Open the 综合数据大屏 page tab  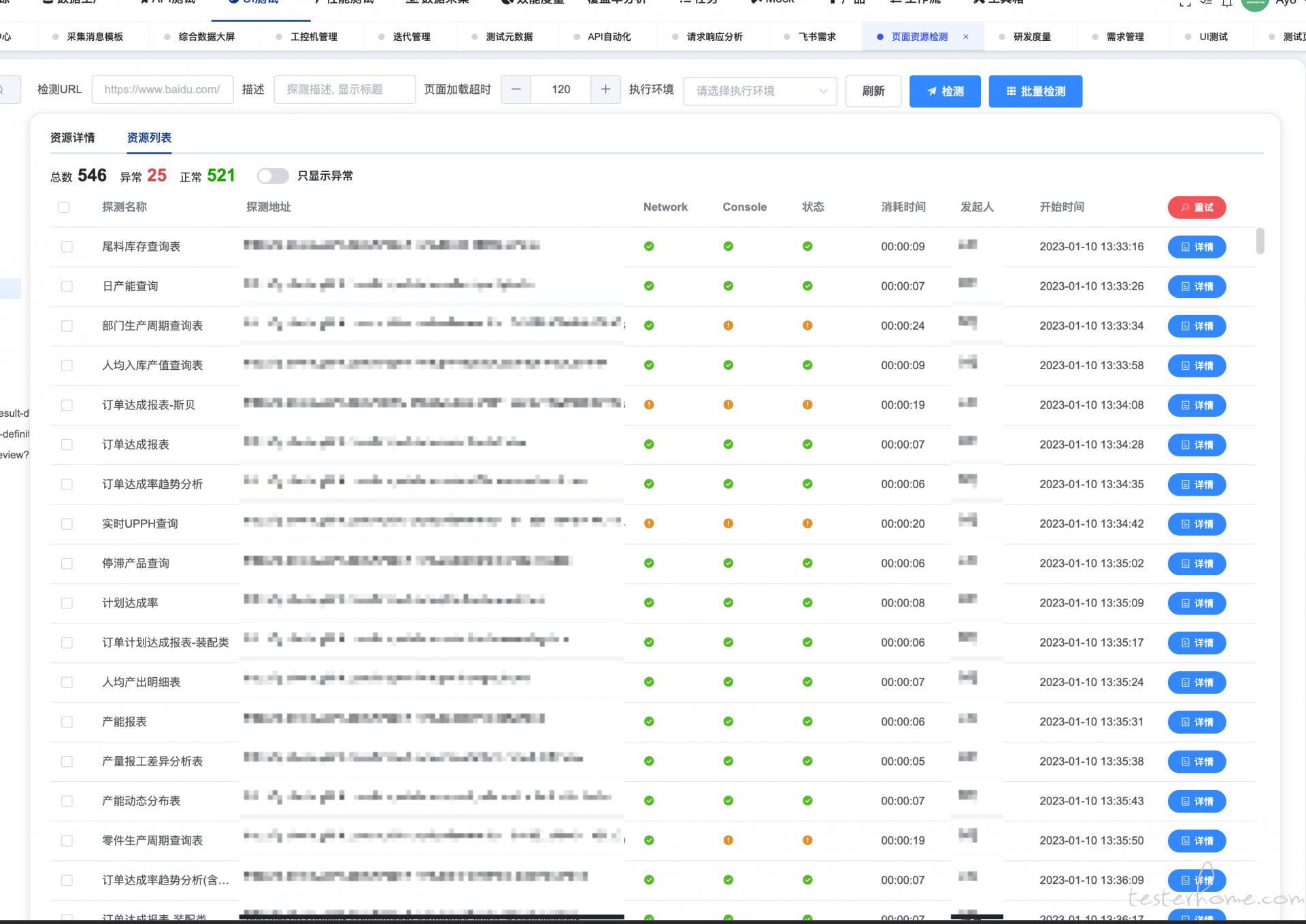click(x=207, y=37)
